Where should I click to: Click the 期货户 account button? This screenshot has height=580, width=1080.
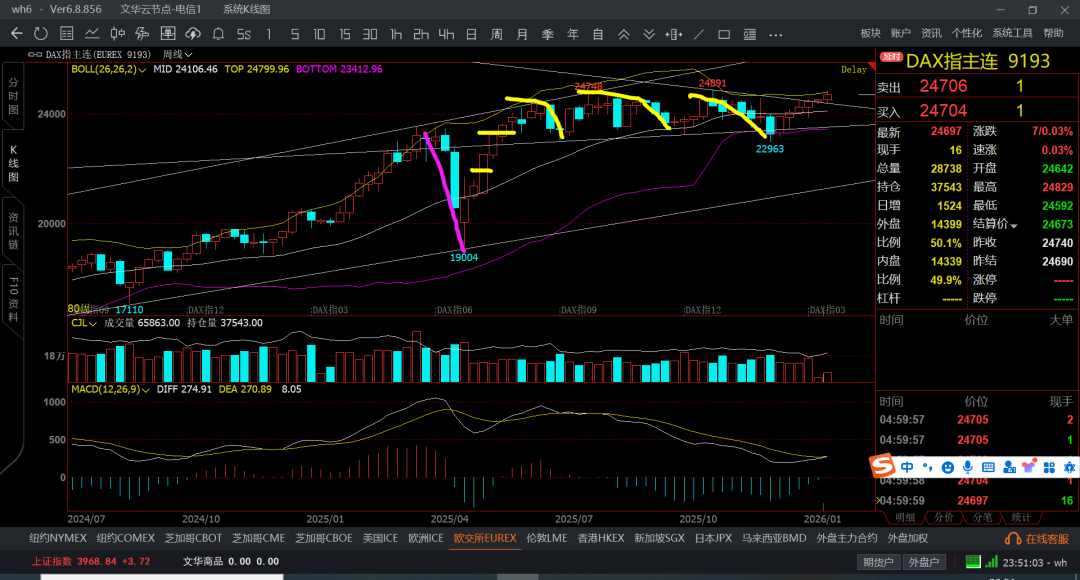pyautogui.click(x=878, y=562)
